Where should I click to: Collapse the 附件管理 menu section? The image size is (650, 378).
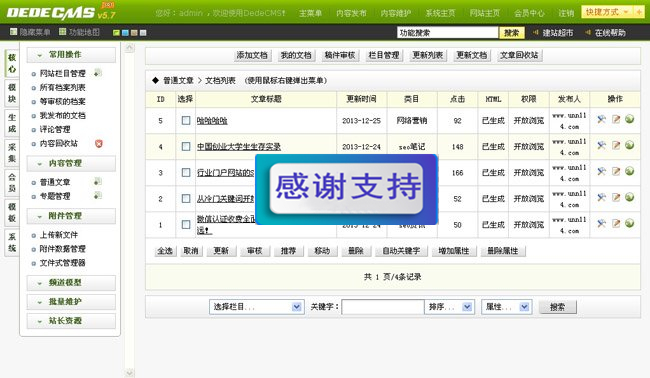coord(71,216)
